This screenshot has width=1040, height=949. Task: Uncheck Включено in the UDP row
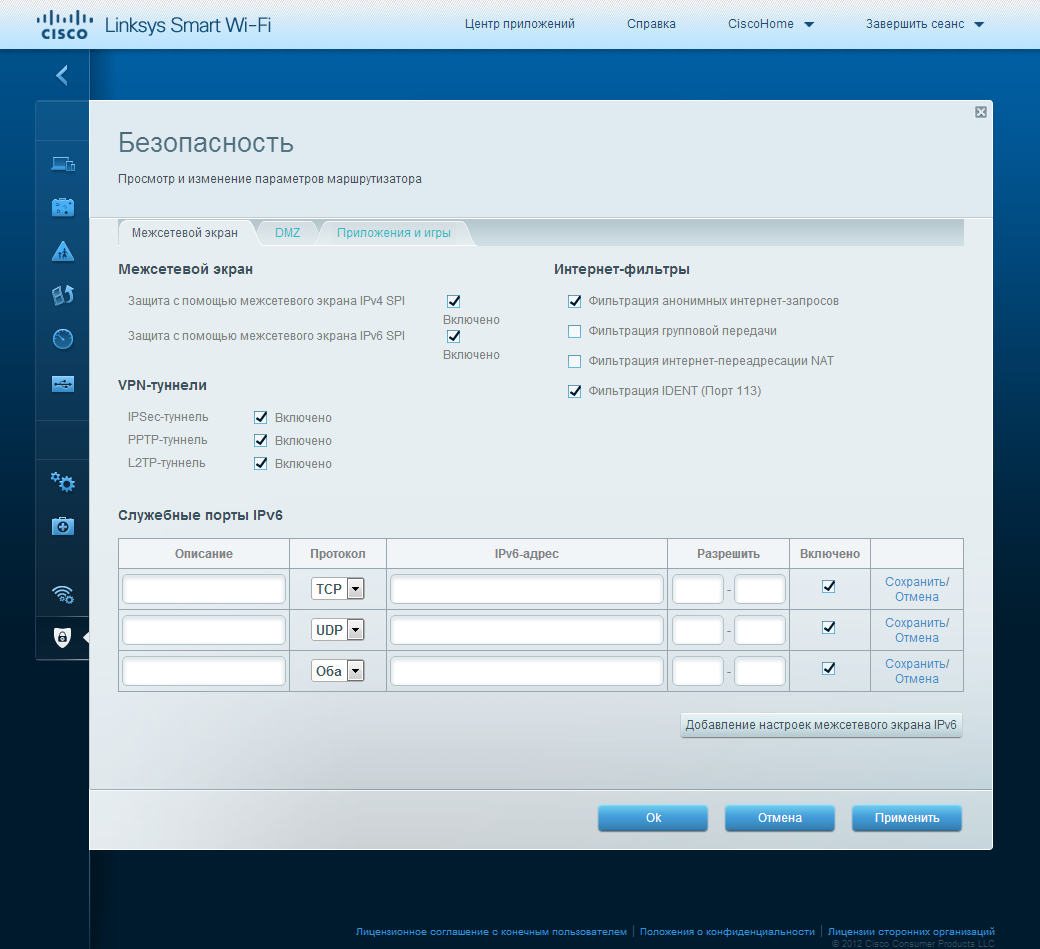(828, 627)
